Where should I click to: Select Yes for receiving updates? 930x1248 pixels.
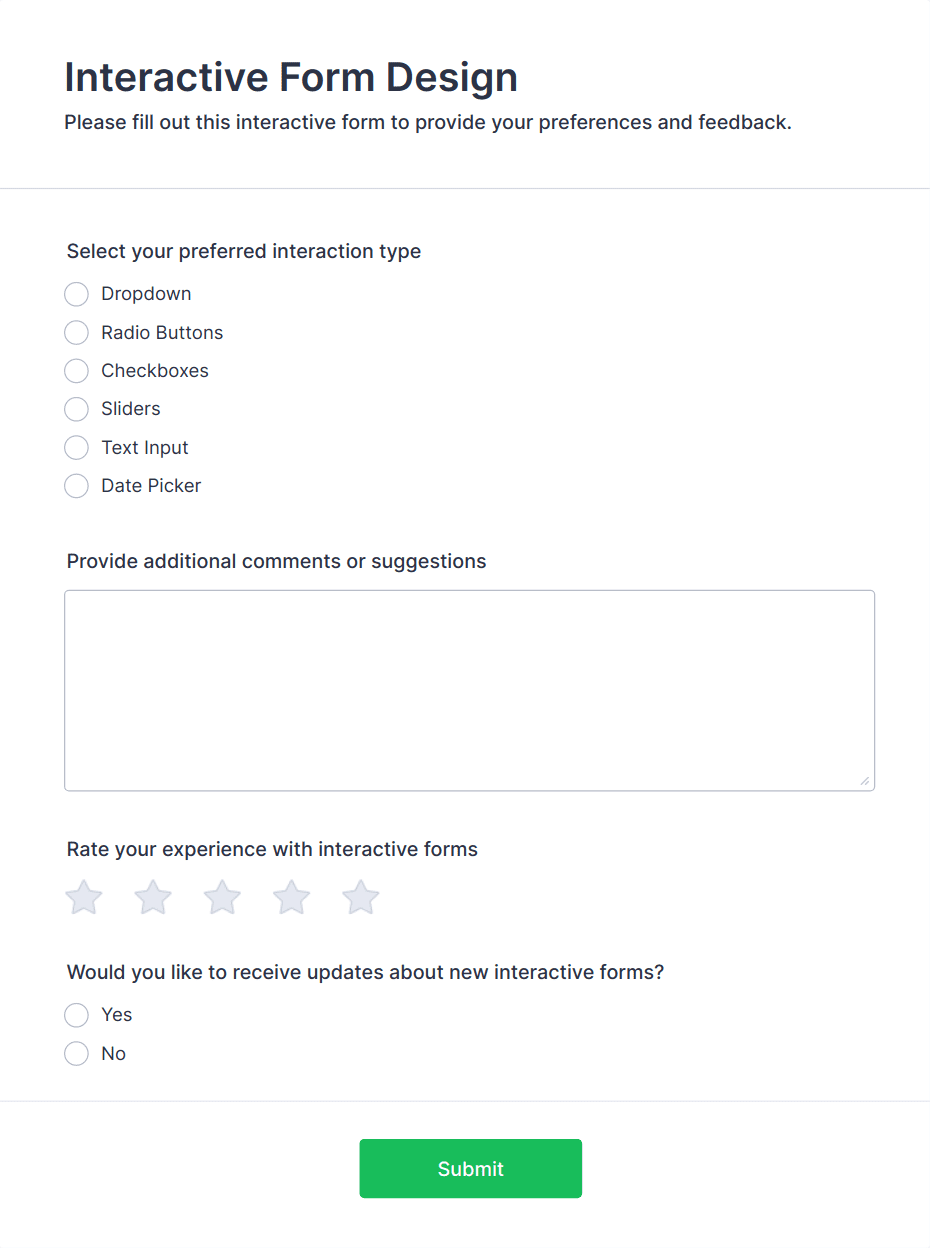tap(77, 1015)
